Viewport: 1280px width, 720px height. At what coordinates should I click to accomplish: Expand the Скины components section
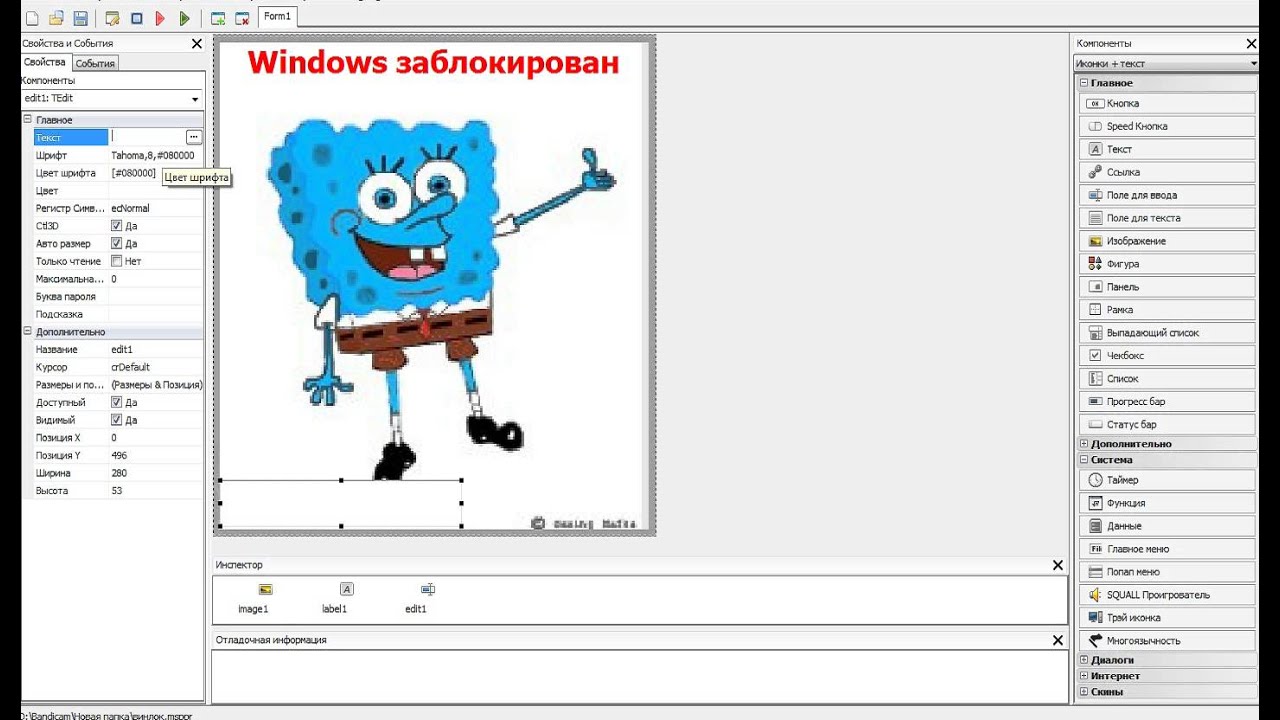click(x=1084, y=692)
